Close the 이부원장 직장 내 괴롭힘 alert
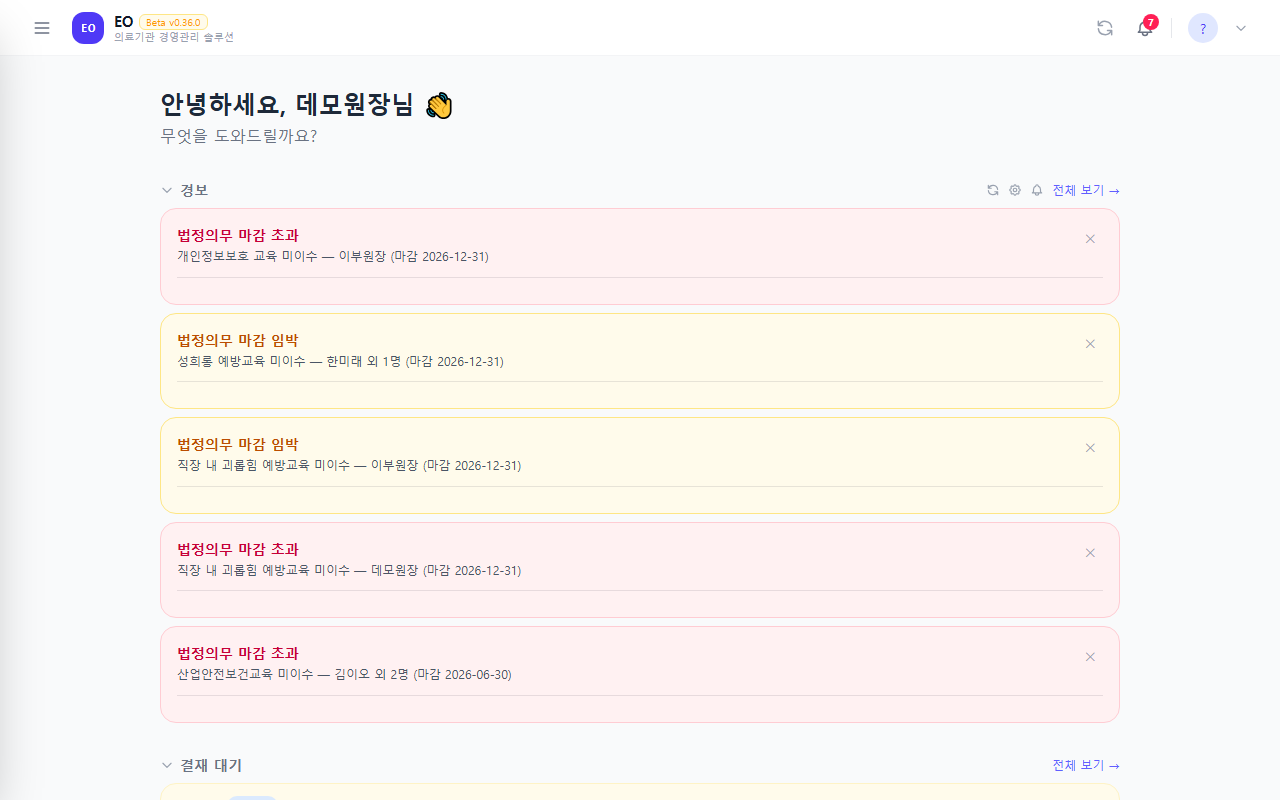The height and width of the screenshot is (800, 1280). tap(1090, 448)
